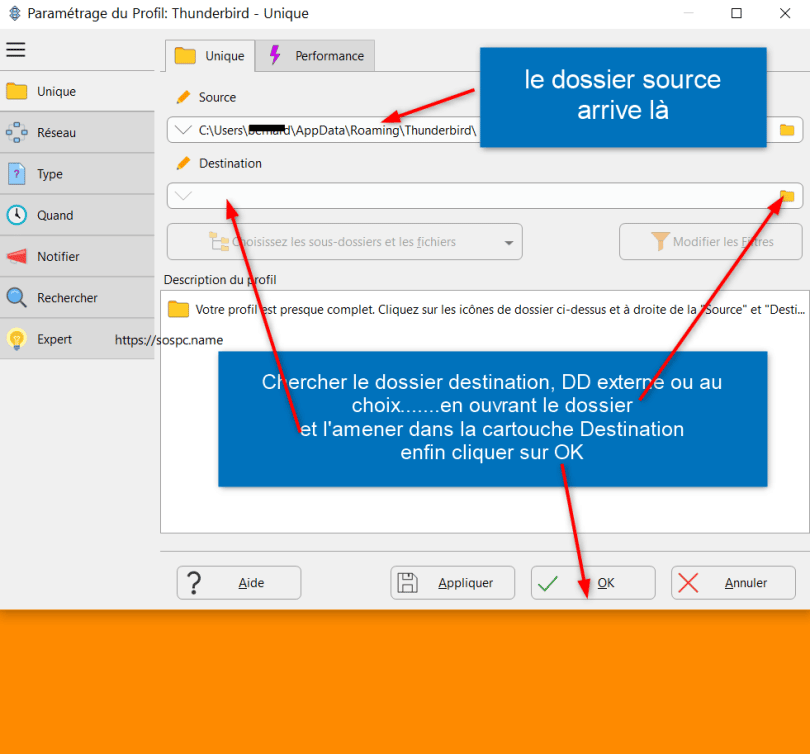
Task: Maximize the Paramétrage du Profil window
Action: coord(737,13)
